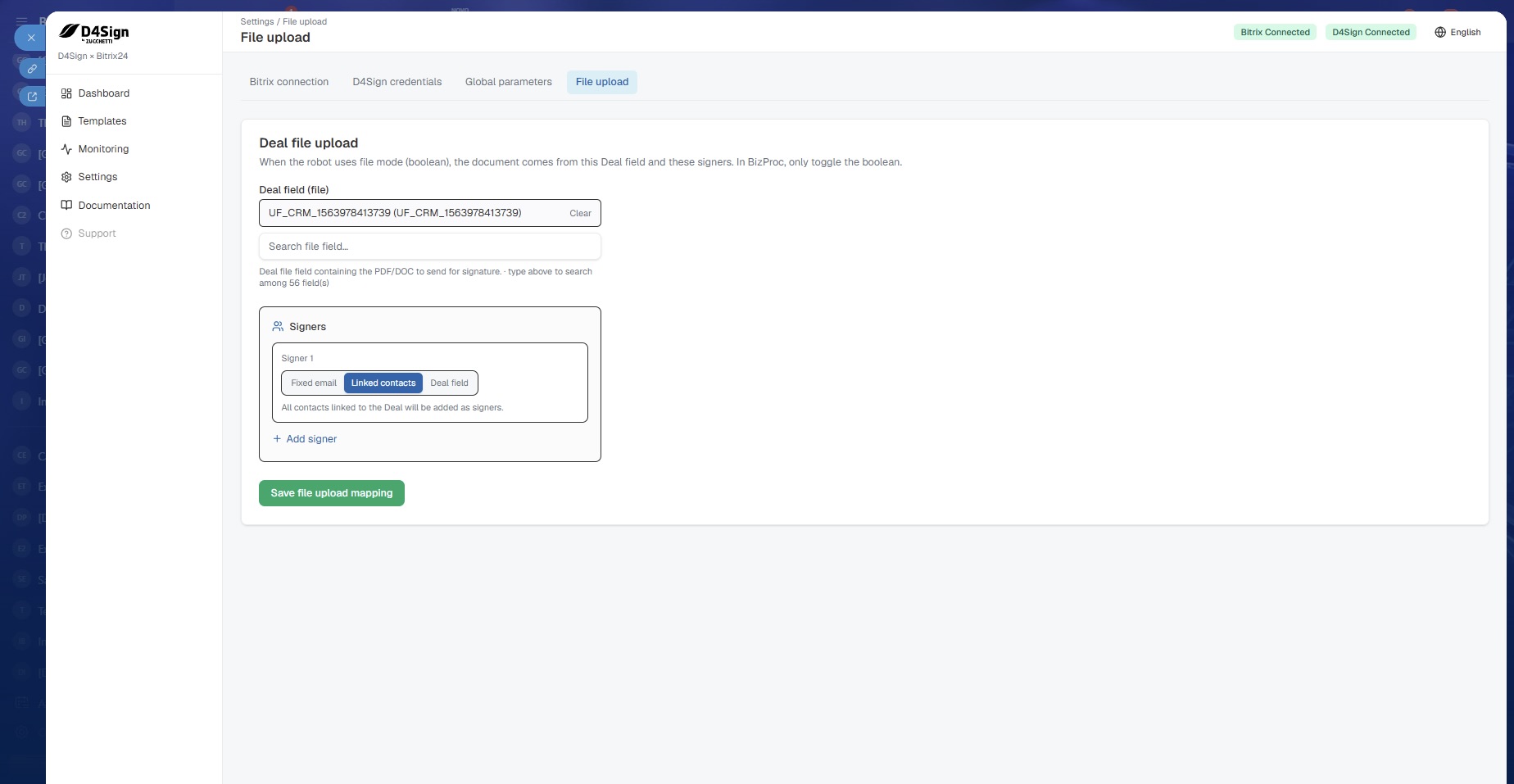
Task: Go to Monitoring using the pulse icon
Action: tap(66, 149)
